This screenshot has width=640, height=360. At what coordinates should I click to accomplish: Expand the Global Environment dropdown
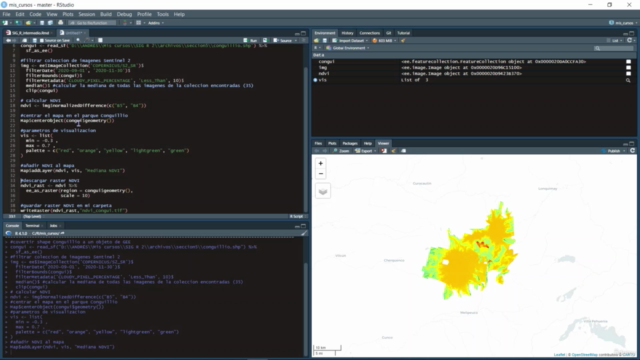pyautogui.click(x=348, y=48)
